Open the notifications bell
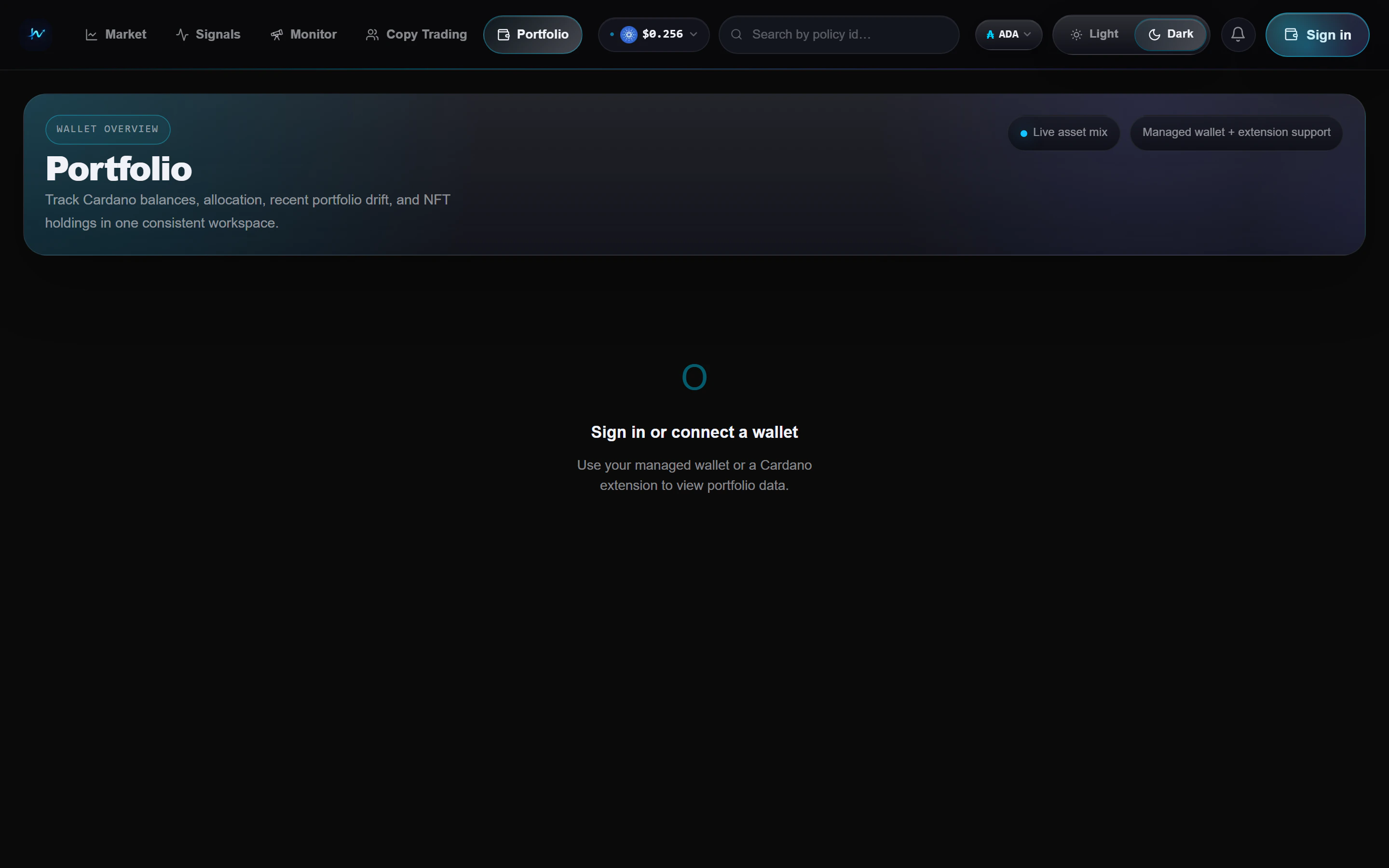 tap(1238, 34)
